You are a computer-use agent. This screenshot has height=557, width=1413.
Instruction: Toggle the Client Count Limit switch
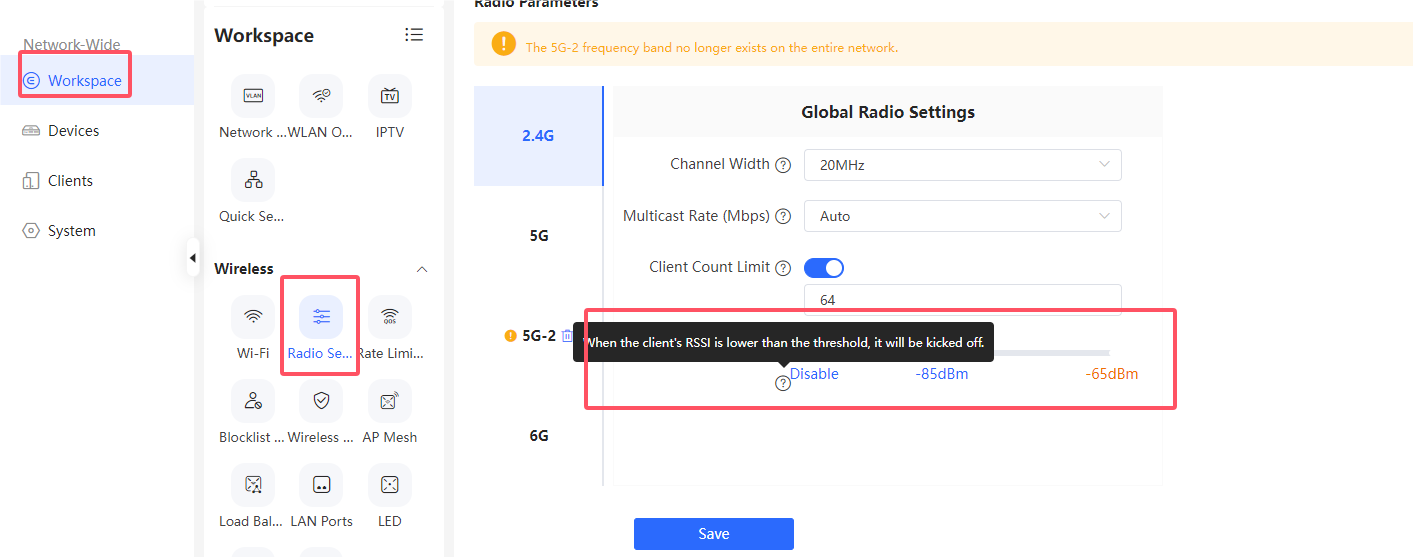coord(824,268)
